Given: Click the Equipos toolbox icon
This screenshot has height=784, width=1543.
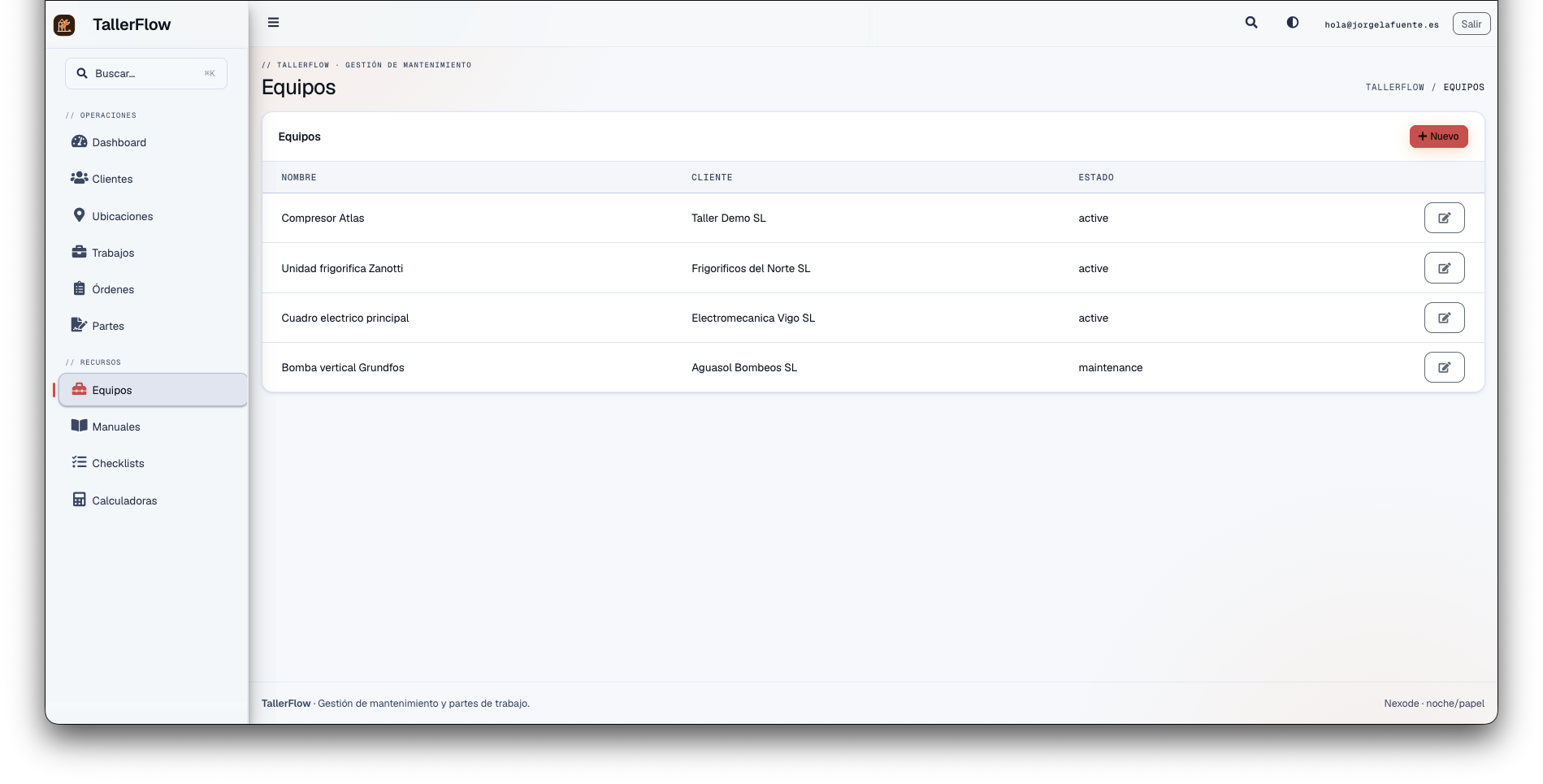Looking at the screenshot, I should click(80, 389).
